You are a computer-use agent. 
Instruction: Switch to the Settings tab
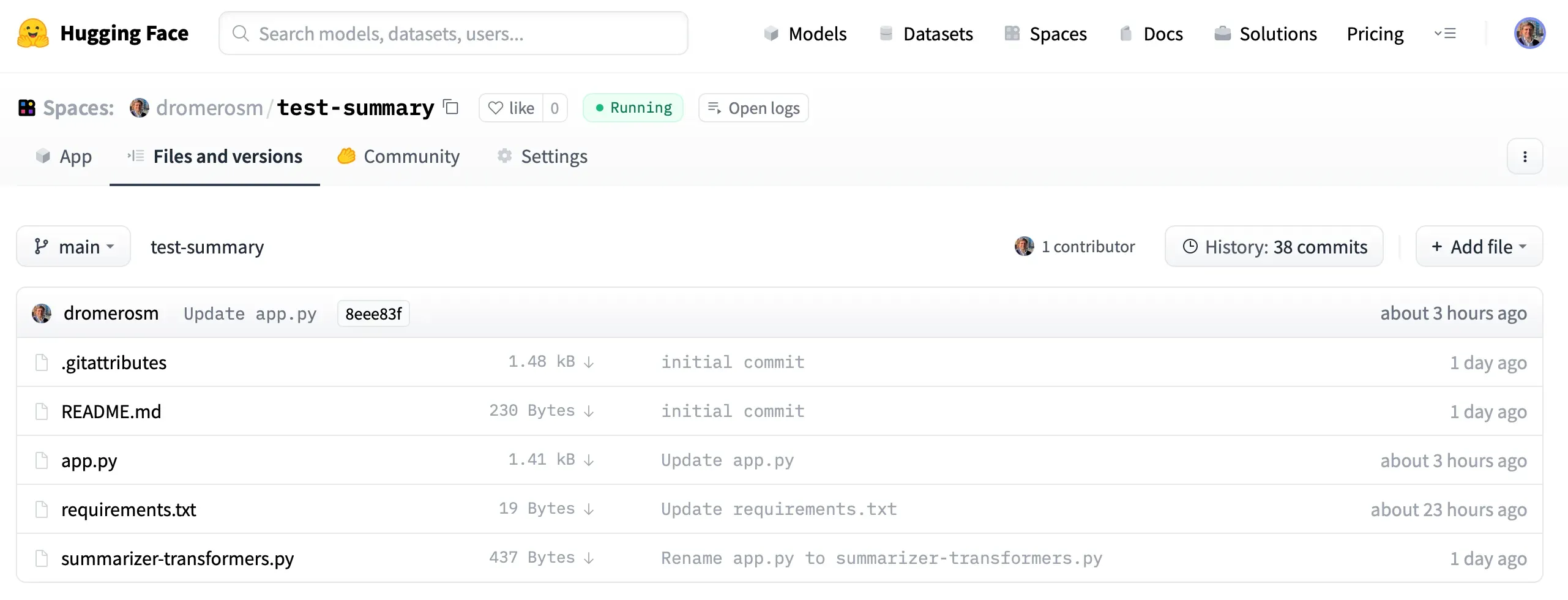[x=542, y=157]
